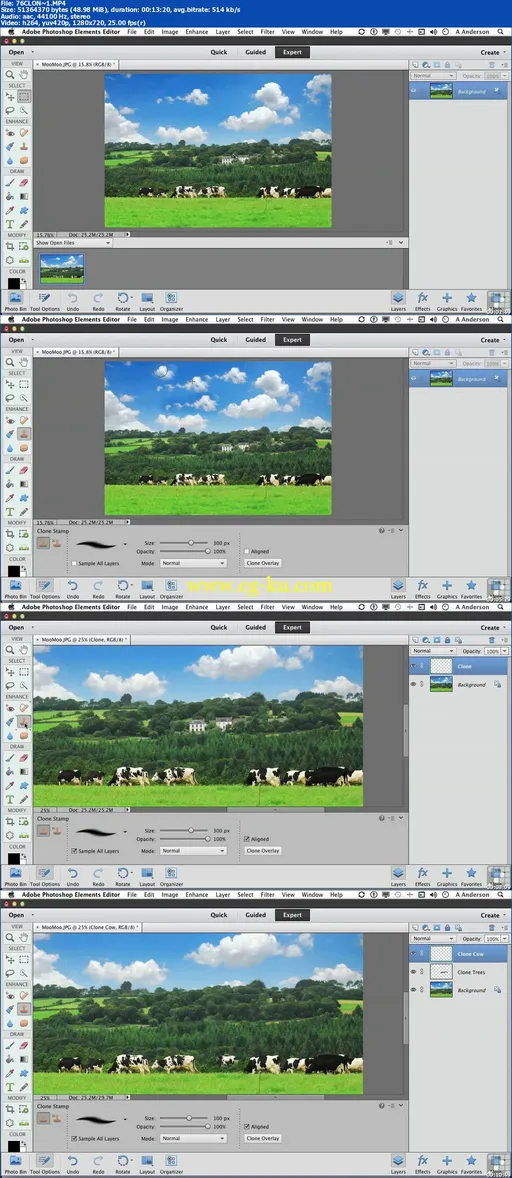Select the Blur tool in the bottom frame
Image resolution: width=512 pixels, height=1178 pixels.
pos(11,1022)
